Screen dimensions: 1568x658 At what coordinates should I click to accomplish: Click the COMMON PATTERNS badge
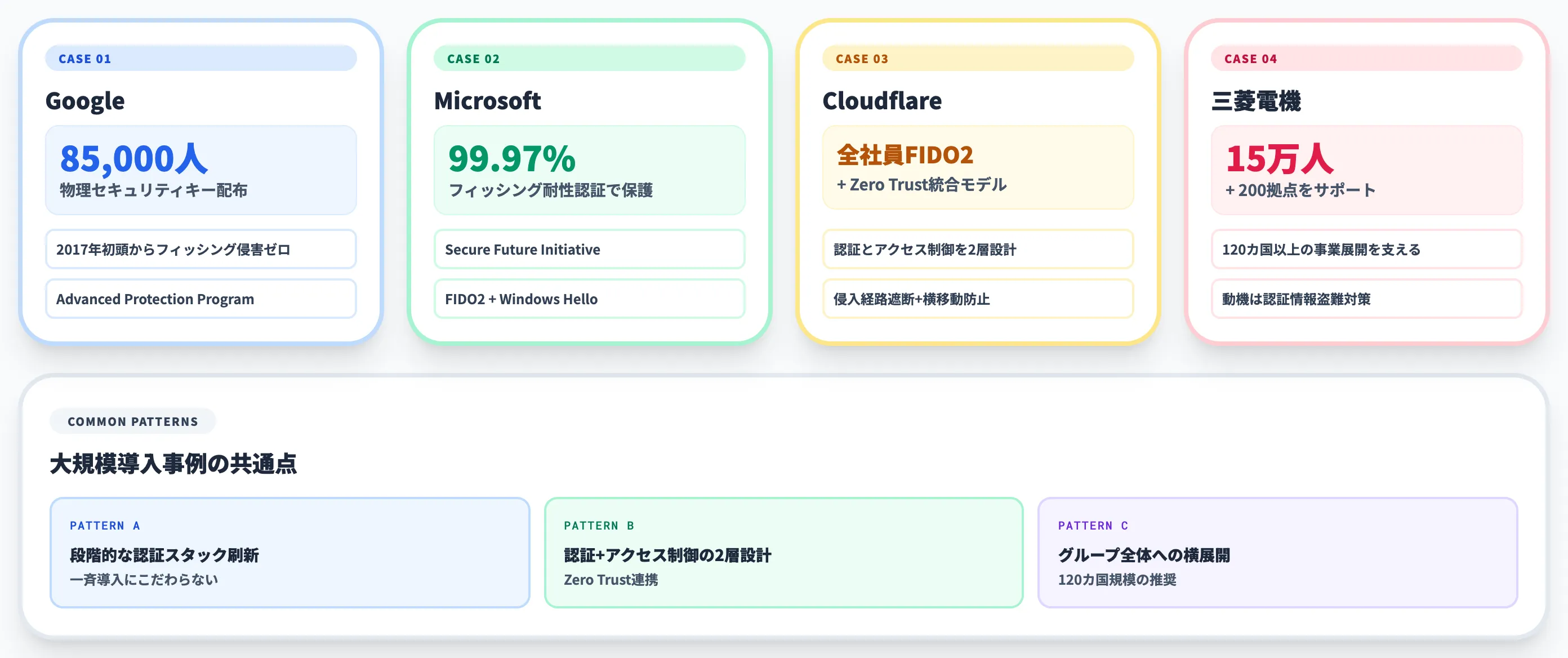pos(133,421)
